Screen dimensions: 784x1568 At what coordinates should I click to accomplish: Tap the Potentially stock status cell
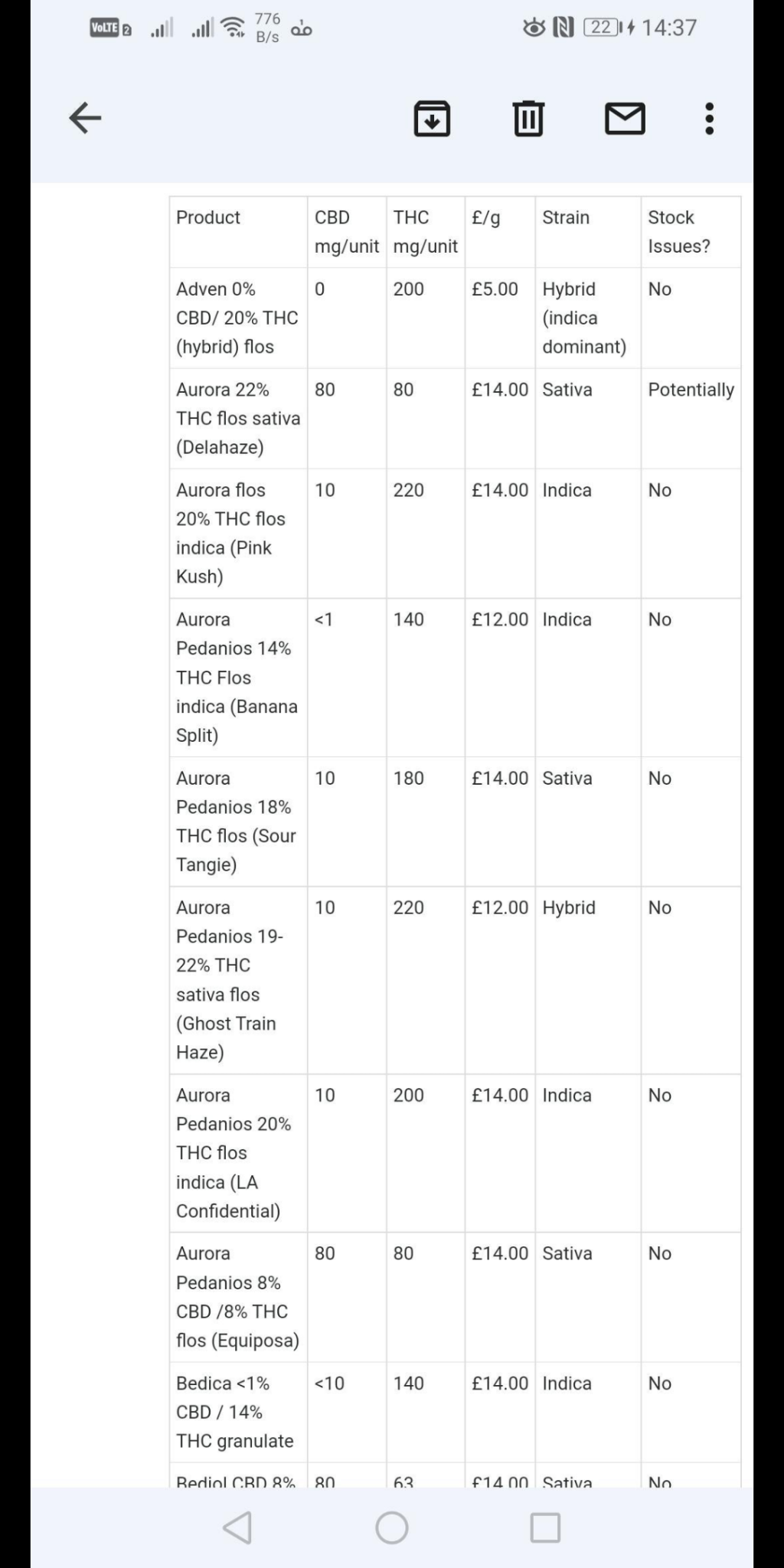[691, 390]
